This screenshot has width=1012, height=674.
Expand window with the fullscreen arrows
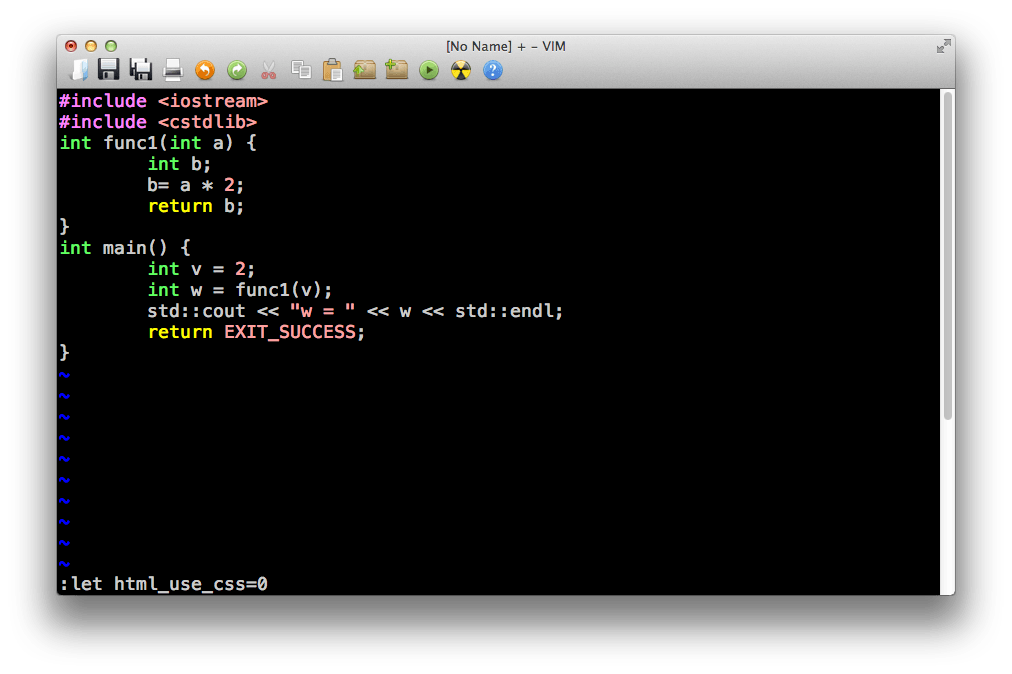(941, 45)
